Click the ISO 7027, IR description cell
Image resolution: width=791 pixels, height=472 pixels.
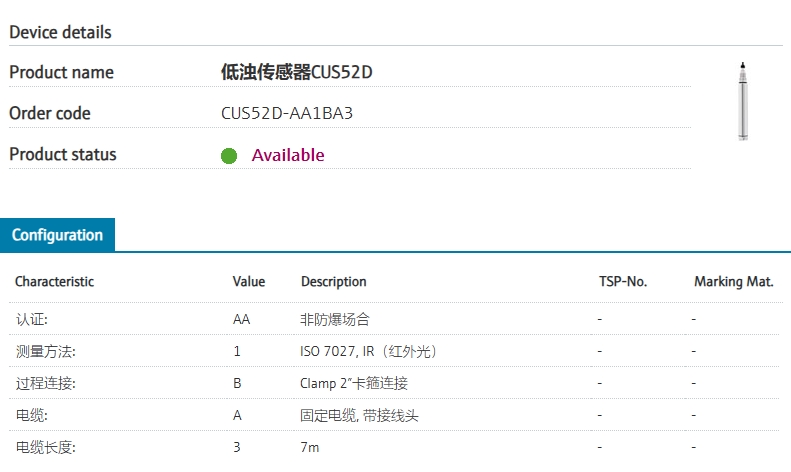point(369,352)
